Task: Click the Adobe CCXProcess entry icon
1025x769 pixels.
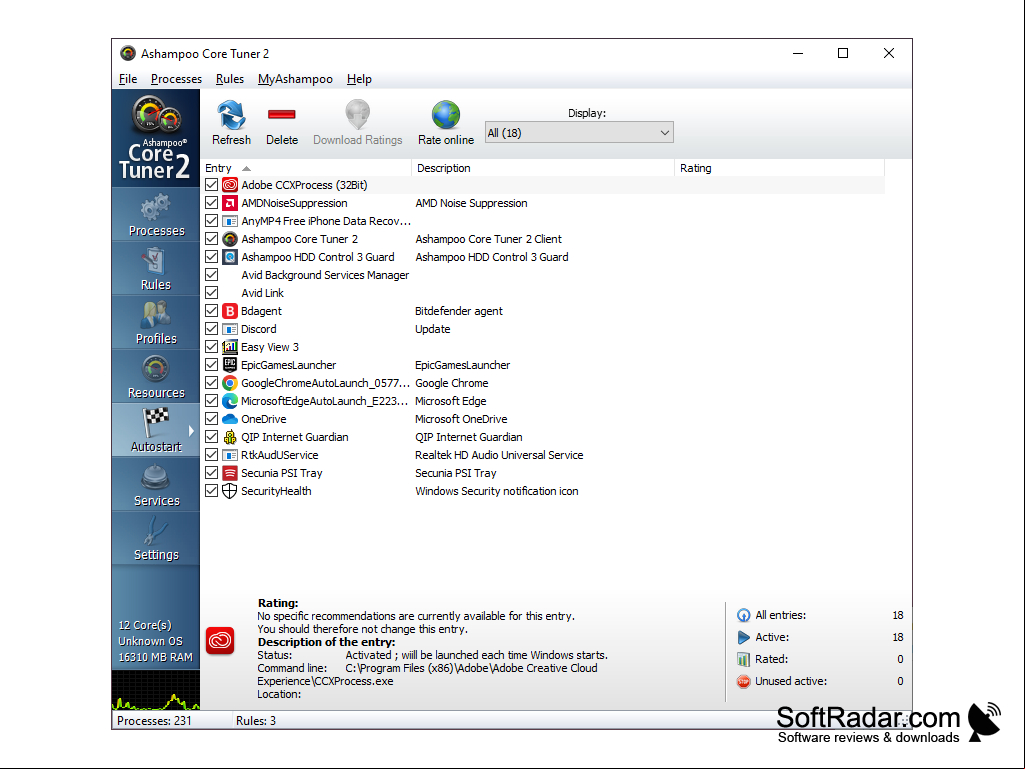Action: tap(229, 185)
